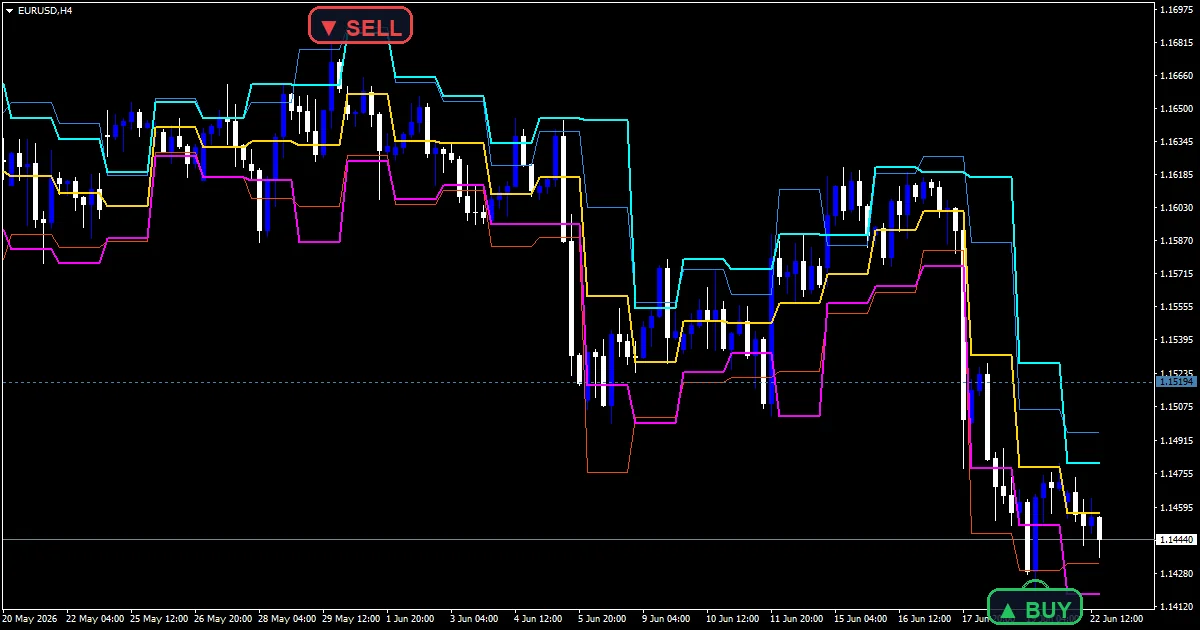Click the 1.16345 price scale value
1200x630 pixels.
click(1176, 142)
